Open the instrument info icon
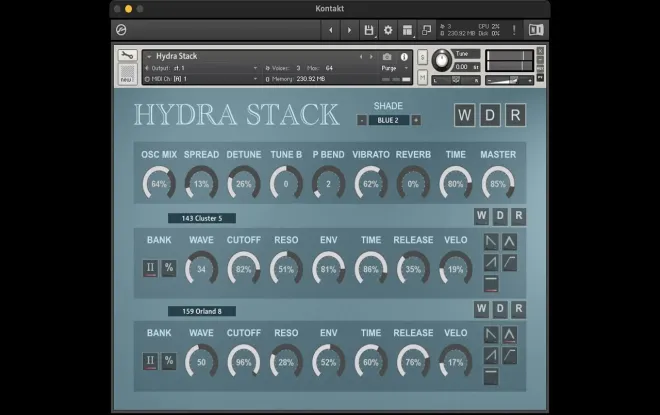The width and height of the screenshot is (660, 415). (x=404, y=56)
